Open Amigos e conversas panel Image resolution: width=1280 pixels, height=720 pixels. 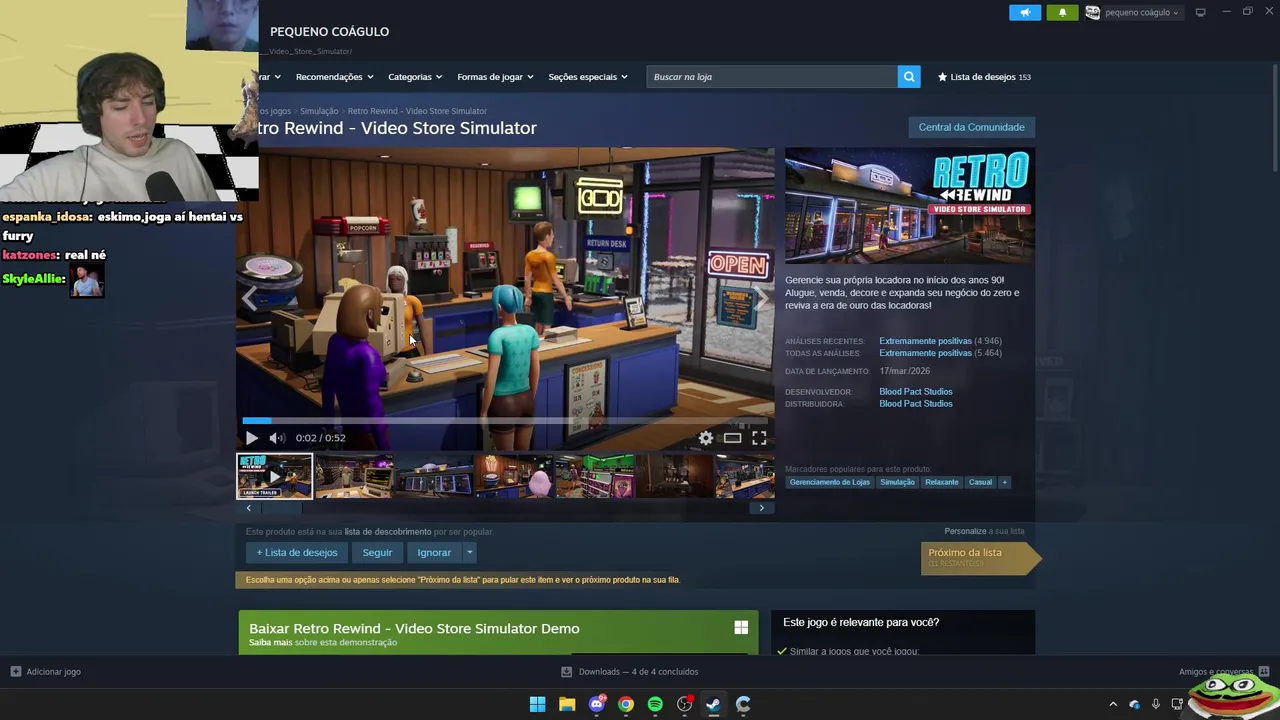tap(1224, 672)
